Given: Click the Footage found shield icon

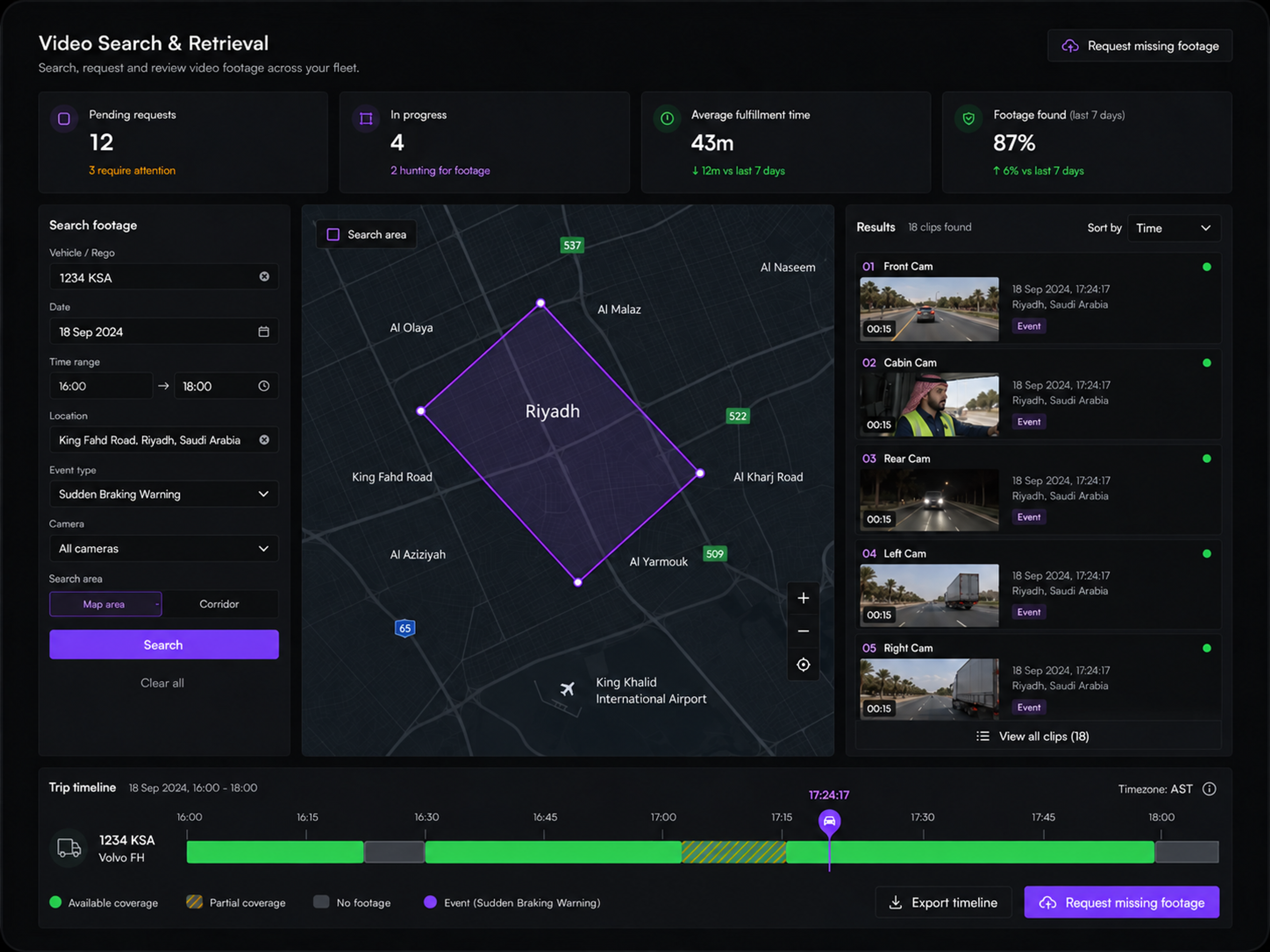Looking at the screenshot, I should pyautogui.click(x=969, y=119).
